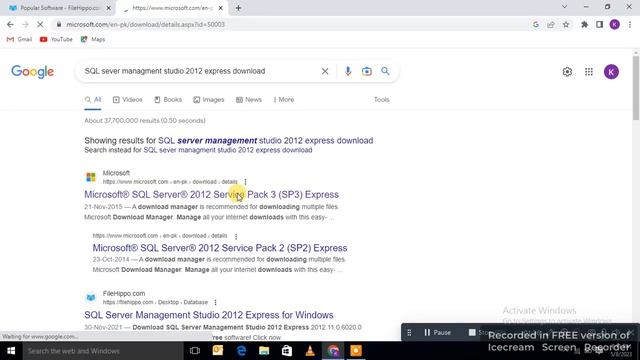Open Gmail bookmark
This screenshot has height=360, width=640.
coord(20,39)
